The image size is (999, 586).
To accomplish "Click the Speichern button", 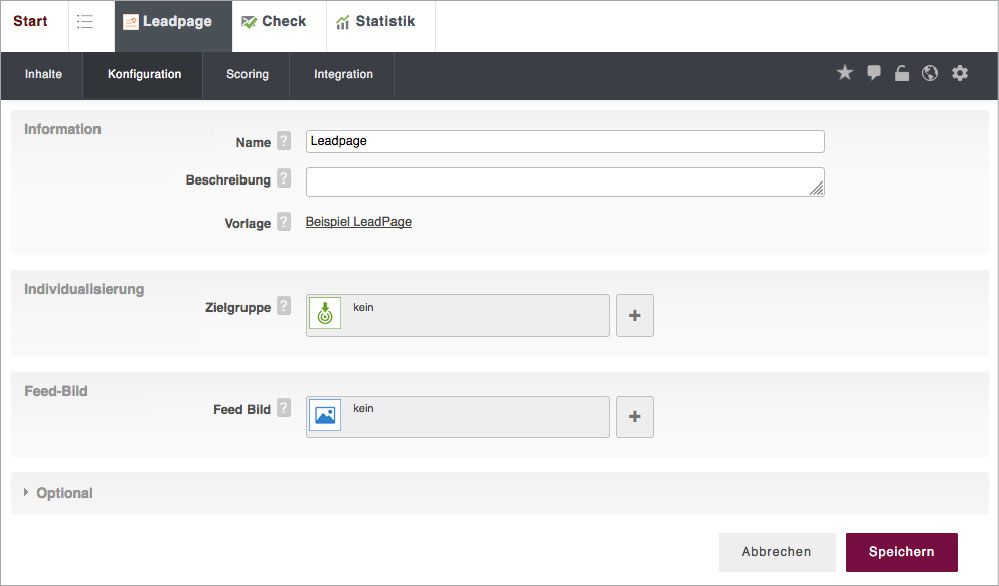I will [901, 552].
